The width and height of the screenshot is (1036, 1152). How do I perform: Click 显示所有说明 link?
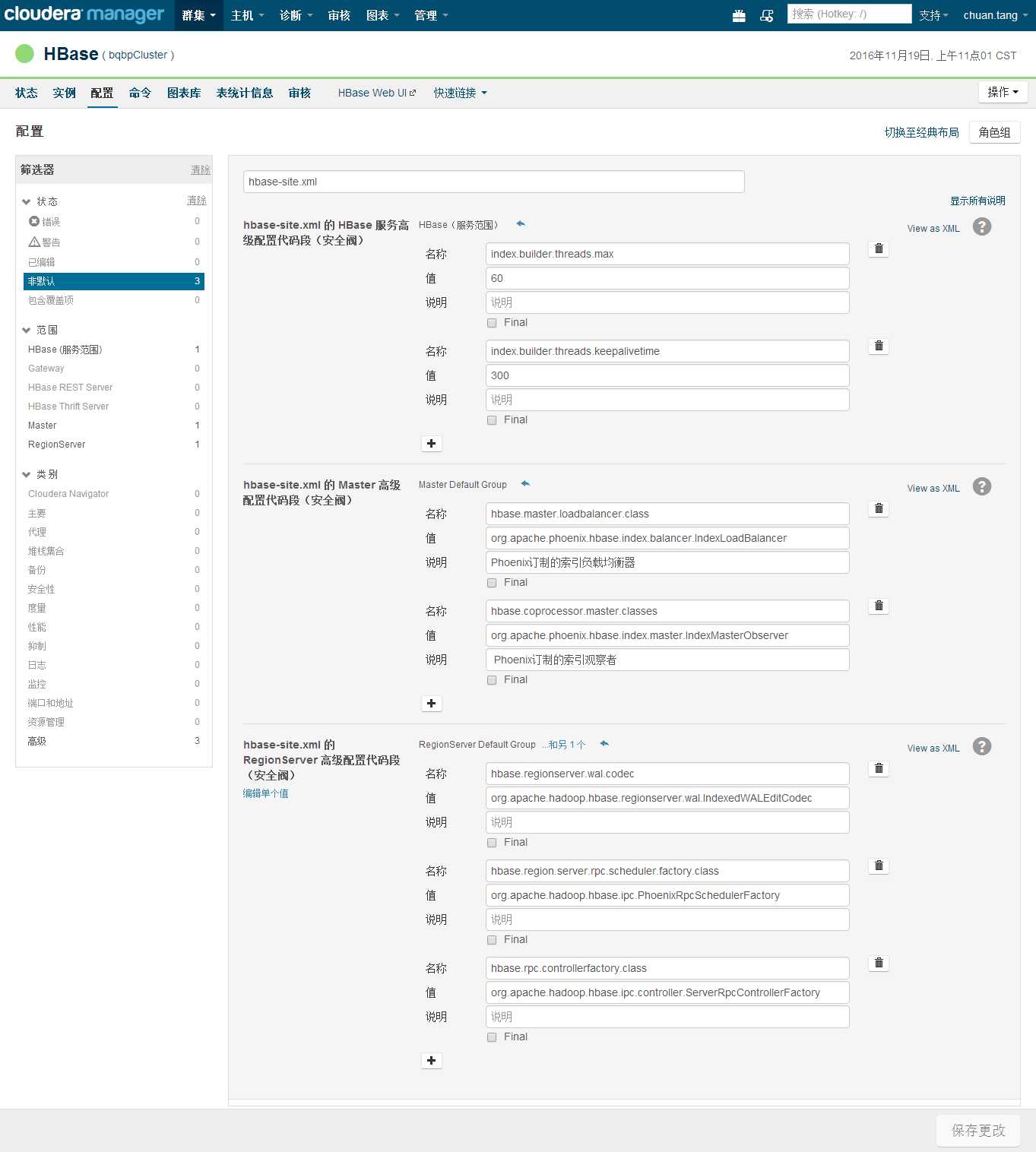tap(977, 201)
